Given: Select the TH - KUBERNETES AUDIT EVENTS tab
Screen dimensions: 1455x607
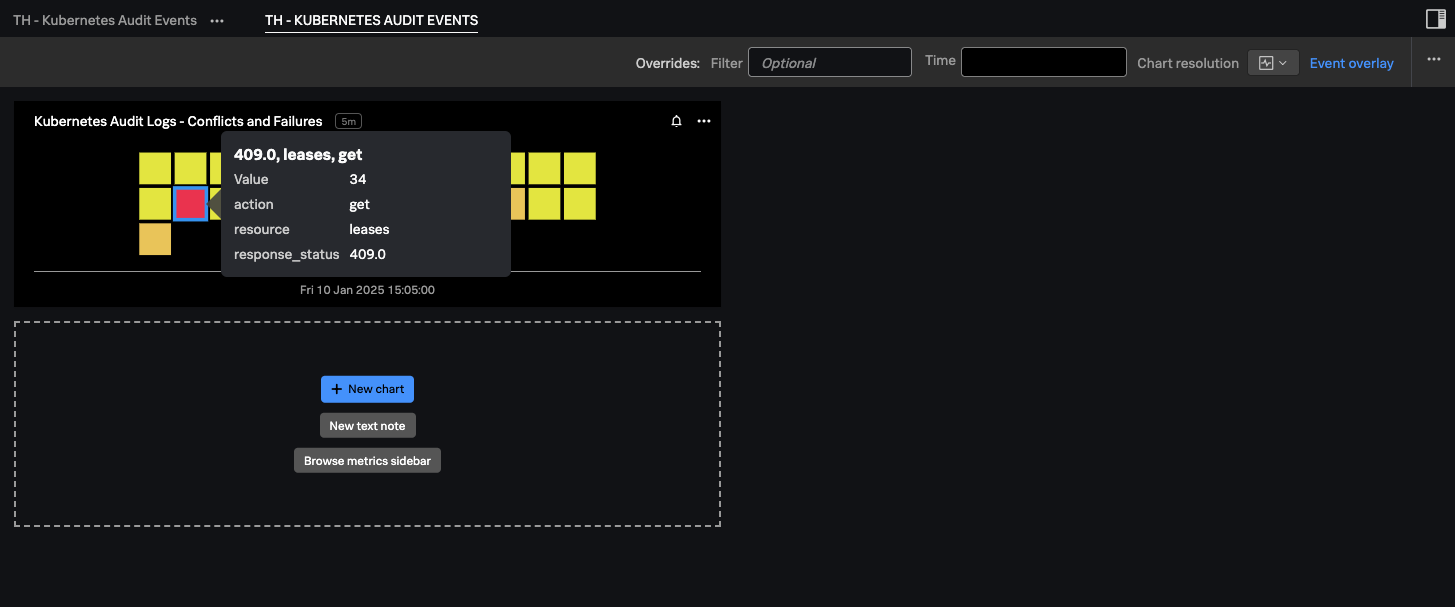Looking at the screenshot, I should (371, 20).
